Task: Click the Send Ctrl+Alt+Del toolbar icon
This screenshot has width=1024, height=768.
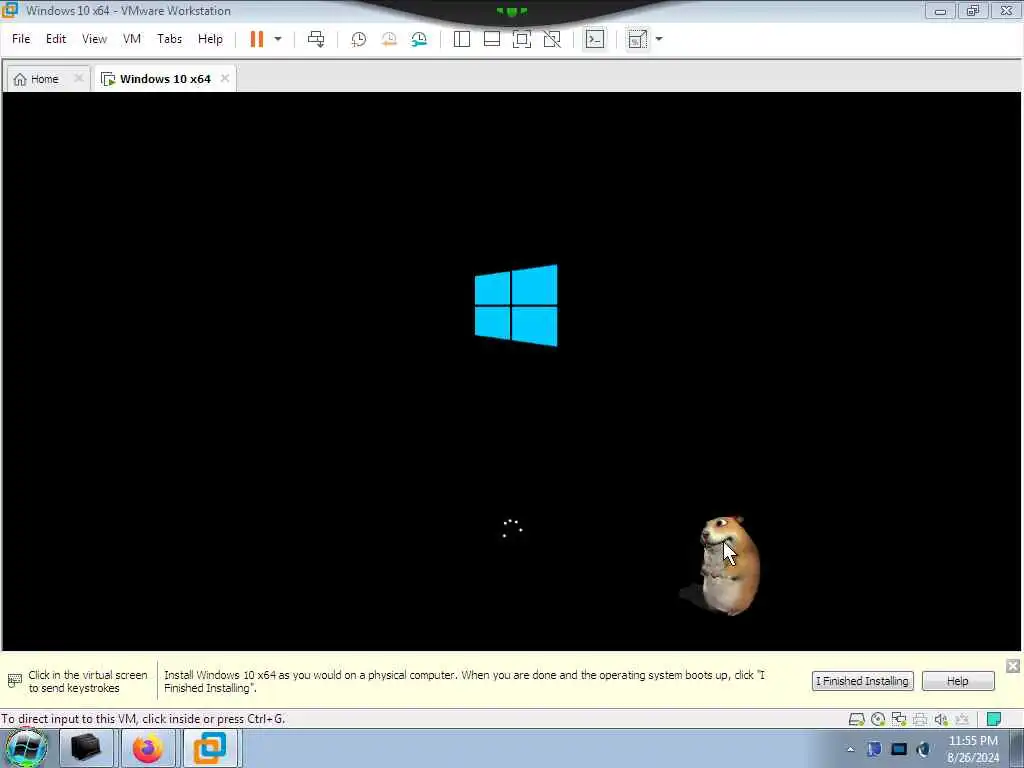Action: (316, 39)
